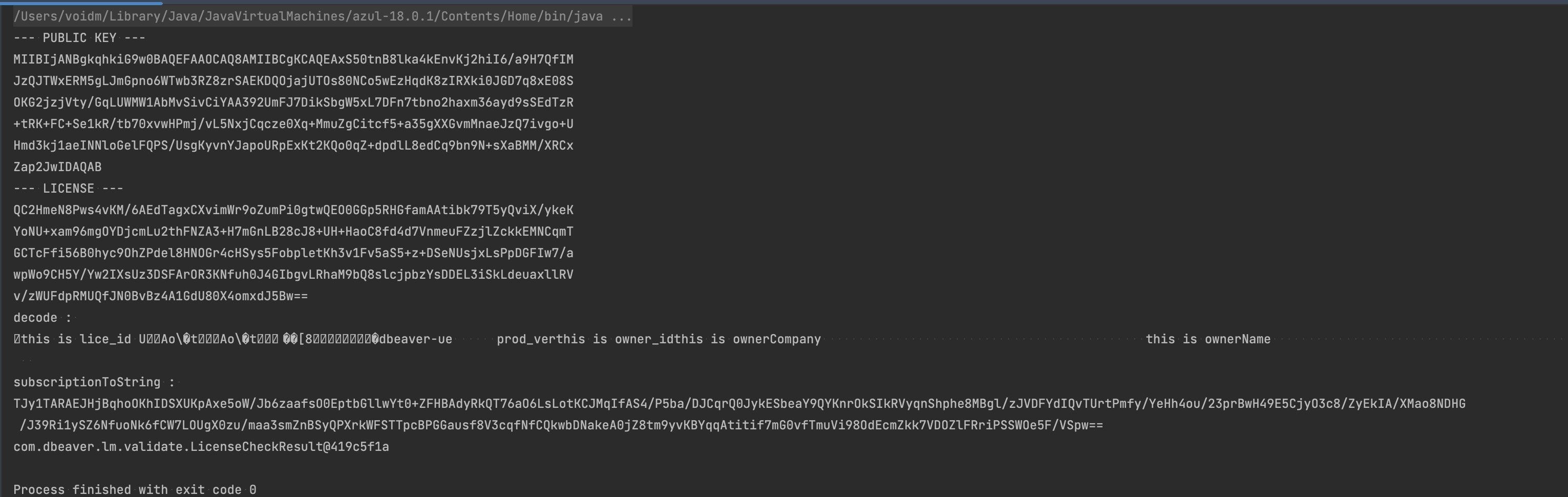Screen dimensions: 1568x497
Task: Click the line starting with +tRK+FC+Se1kR
Action: (293, 123)
